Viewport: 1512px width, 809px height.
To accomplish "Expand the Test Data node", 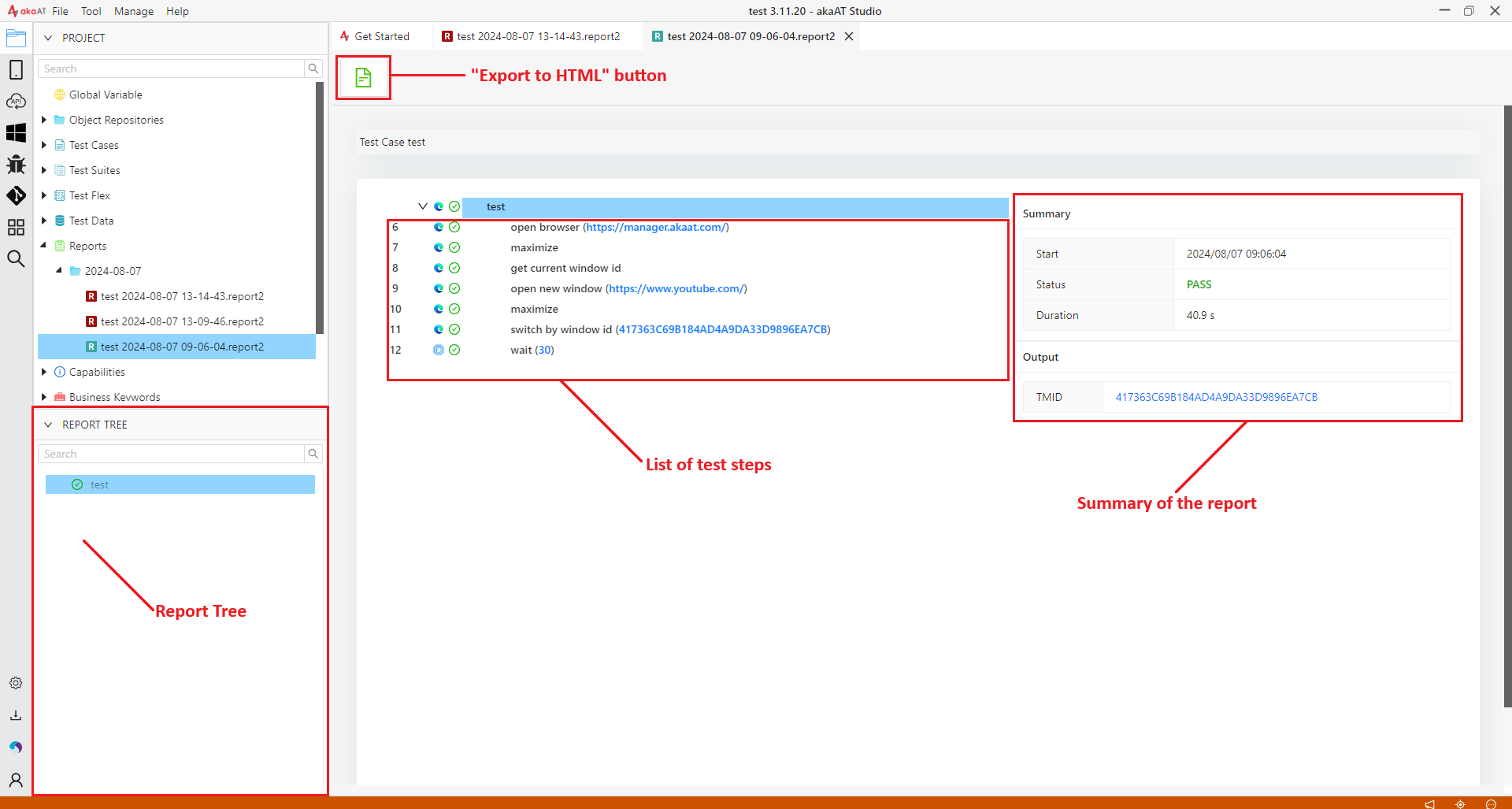I will (x=44, y=221).
